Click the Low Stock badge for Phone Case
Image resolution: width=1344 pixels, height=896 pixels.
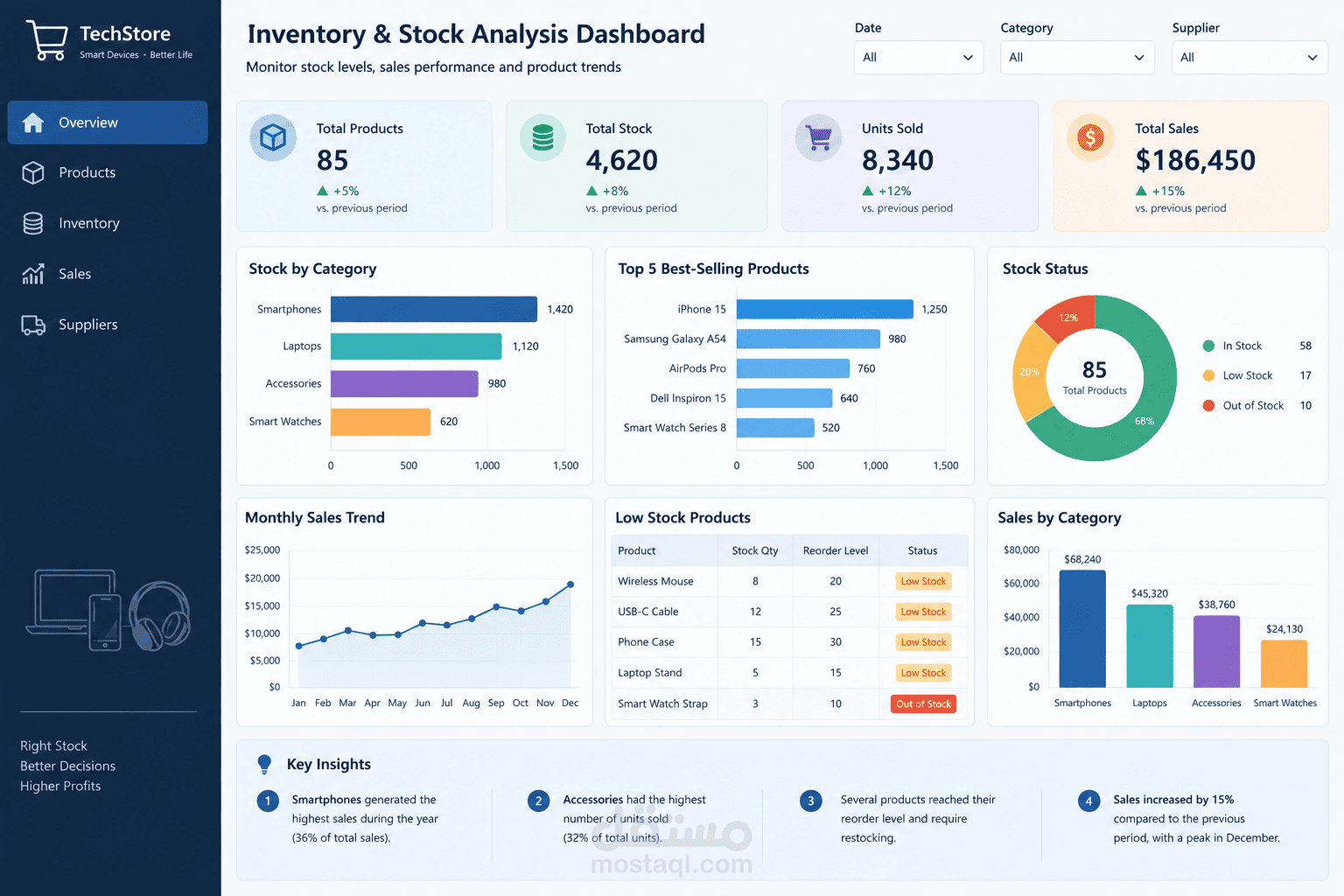[923, 642]
